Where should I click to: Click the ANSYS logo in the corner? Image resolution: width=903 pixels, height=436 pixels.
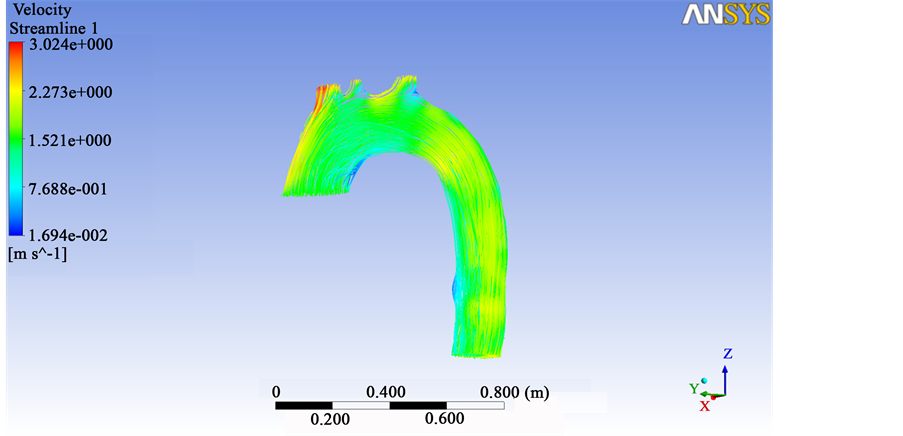[x=726, y=14]
